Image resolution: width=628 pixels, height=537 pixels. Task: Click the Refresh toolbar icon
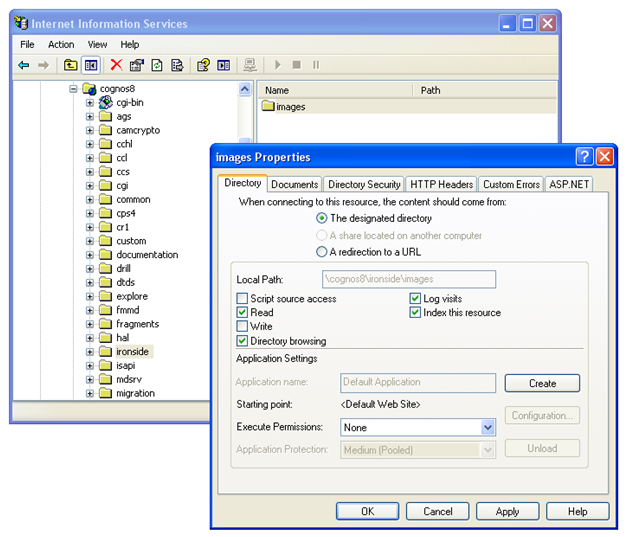pos(157,65)
